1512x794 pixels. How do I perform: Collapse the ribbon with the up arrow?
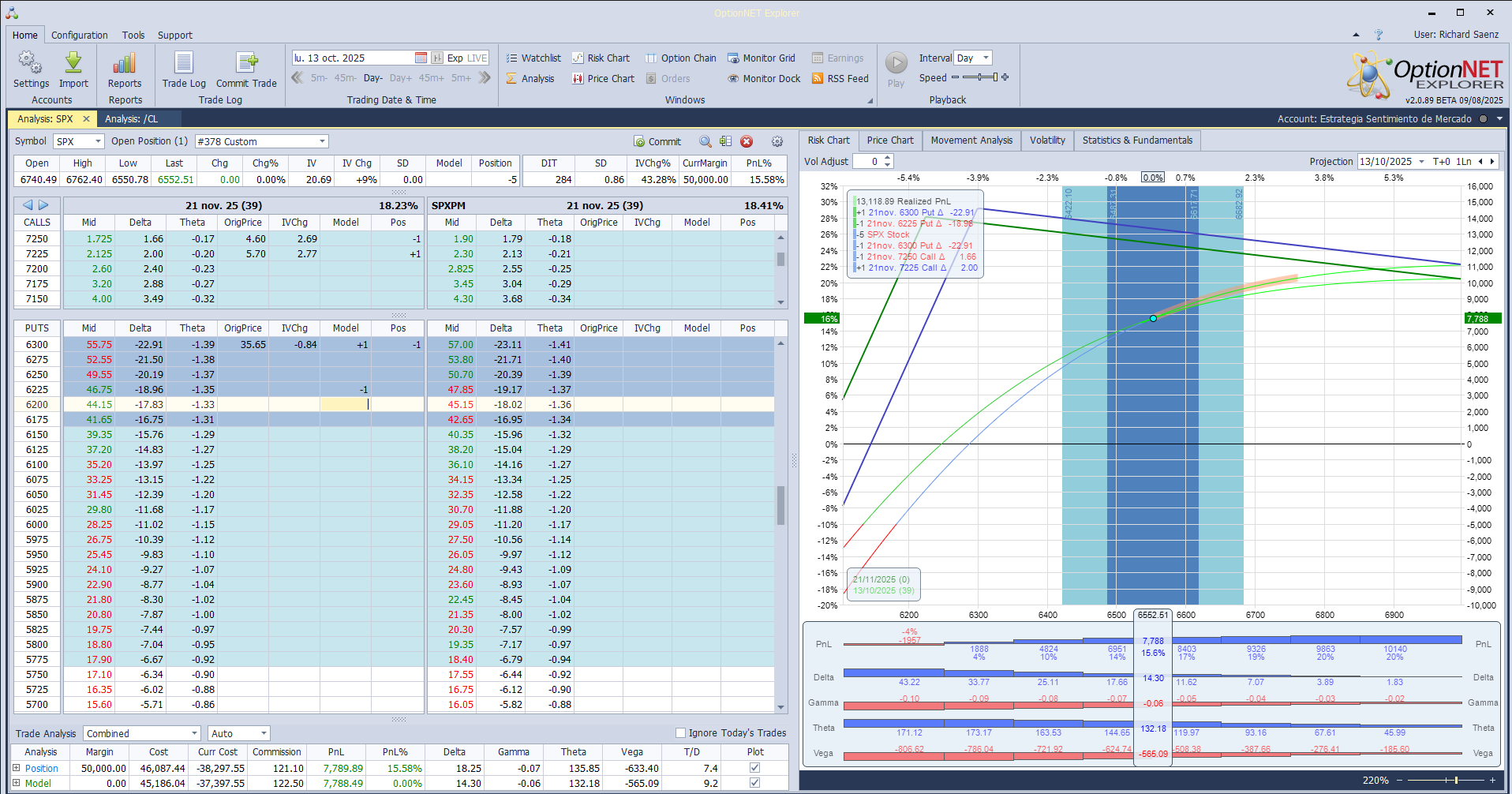pos(1356,35)
